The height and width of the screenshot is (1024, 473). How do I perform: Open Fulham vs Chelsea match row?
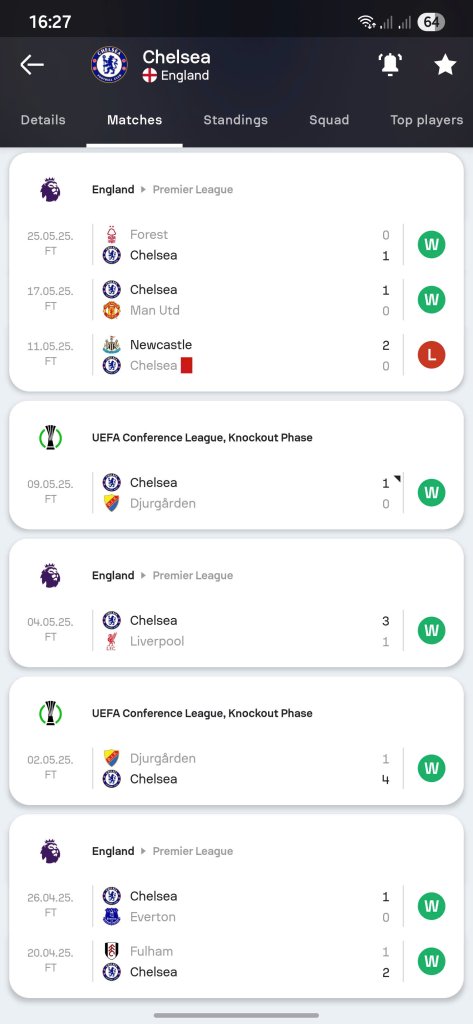click(236, 961)
